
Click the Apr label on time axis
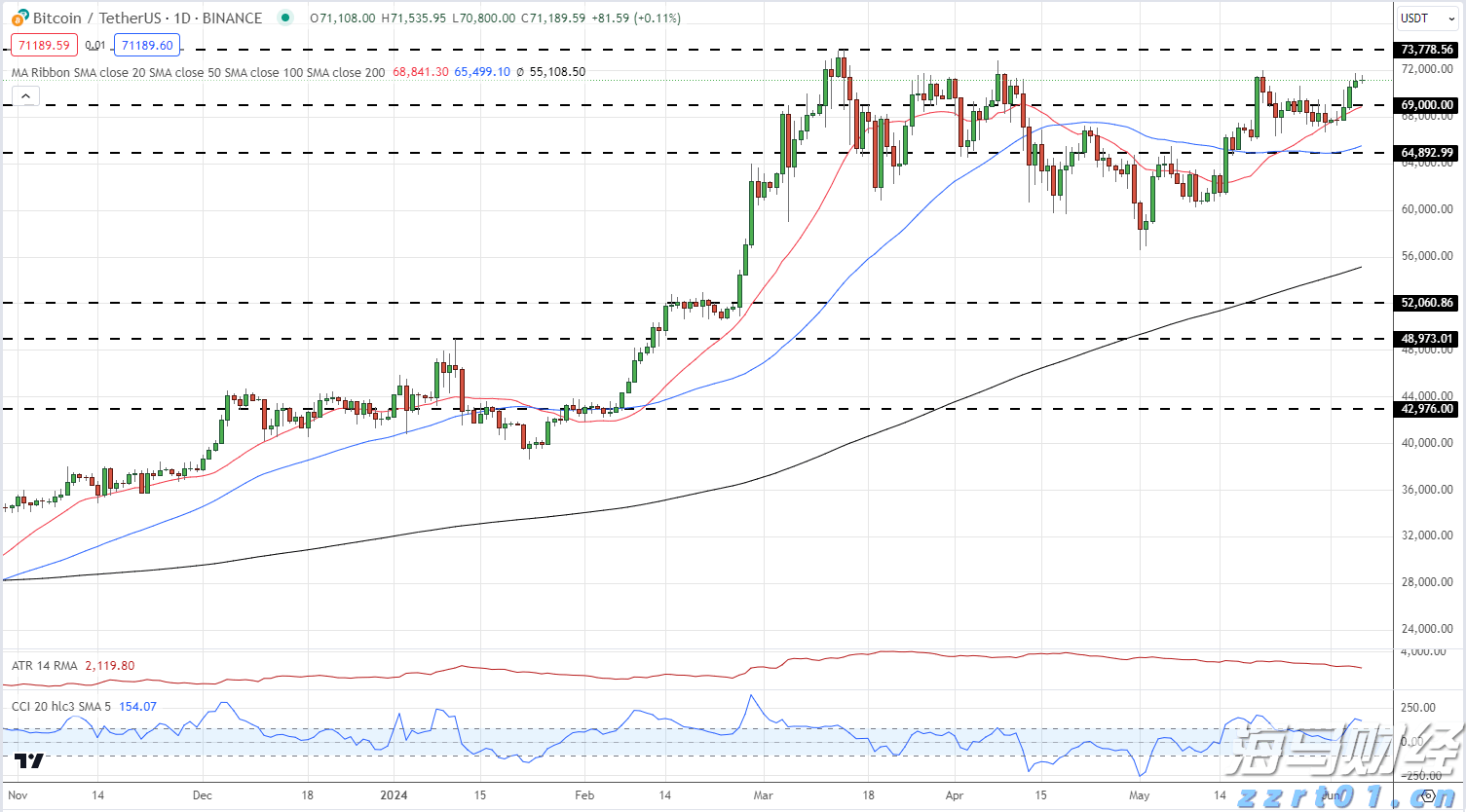point(955,795)
